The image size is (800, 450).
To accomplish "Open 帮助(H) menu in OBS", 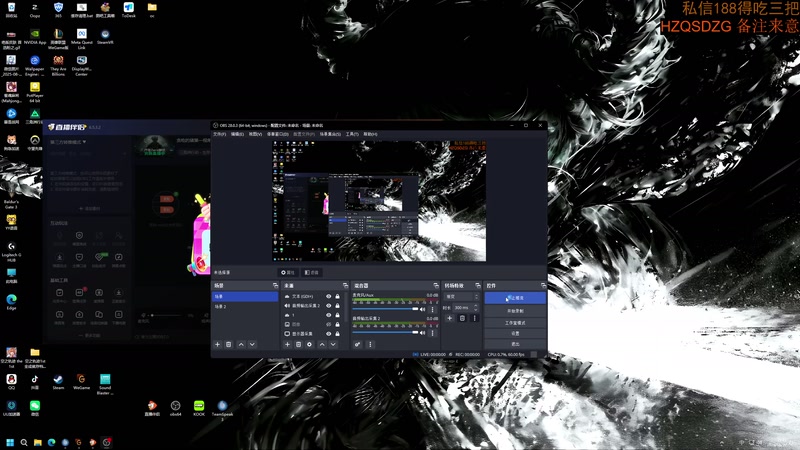I will click(x=370, y=134).
